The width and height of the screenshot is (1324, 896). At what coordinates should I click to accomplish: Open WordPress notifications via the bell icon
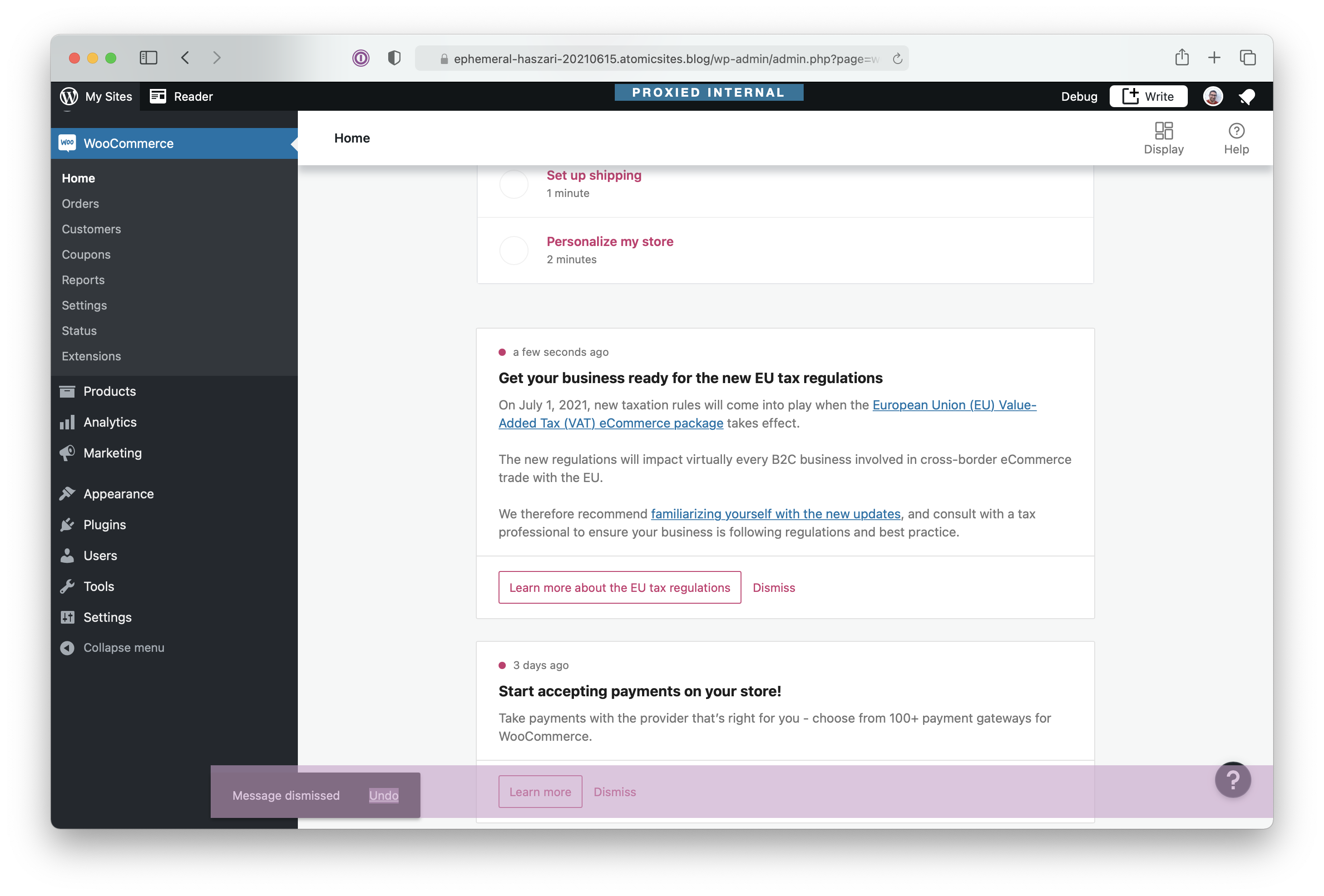1246,96
